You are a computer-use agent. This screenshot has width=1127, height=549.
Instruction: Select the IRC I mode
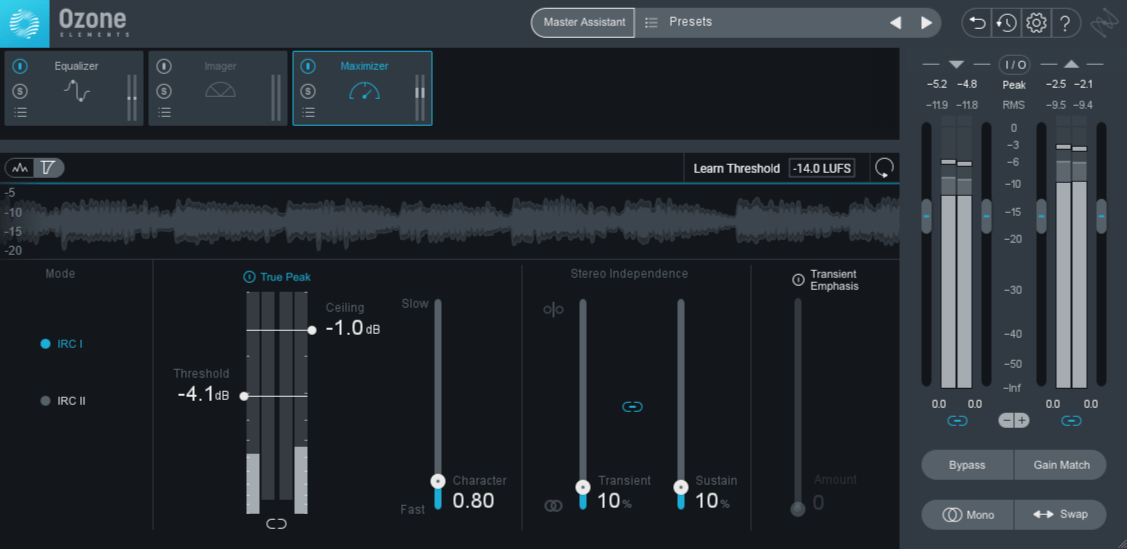click(62, 344)
